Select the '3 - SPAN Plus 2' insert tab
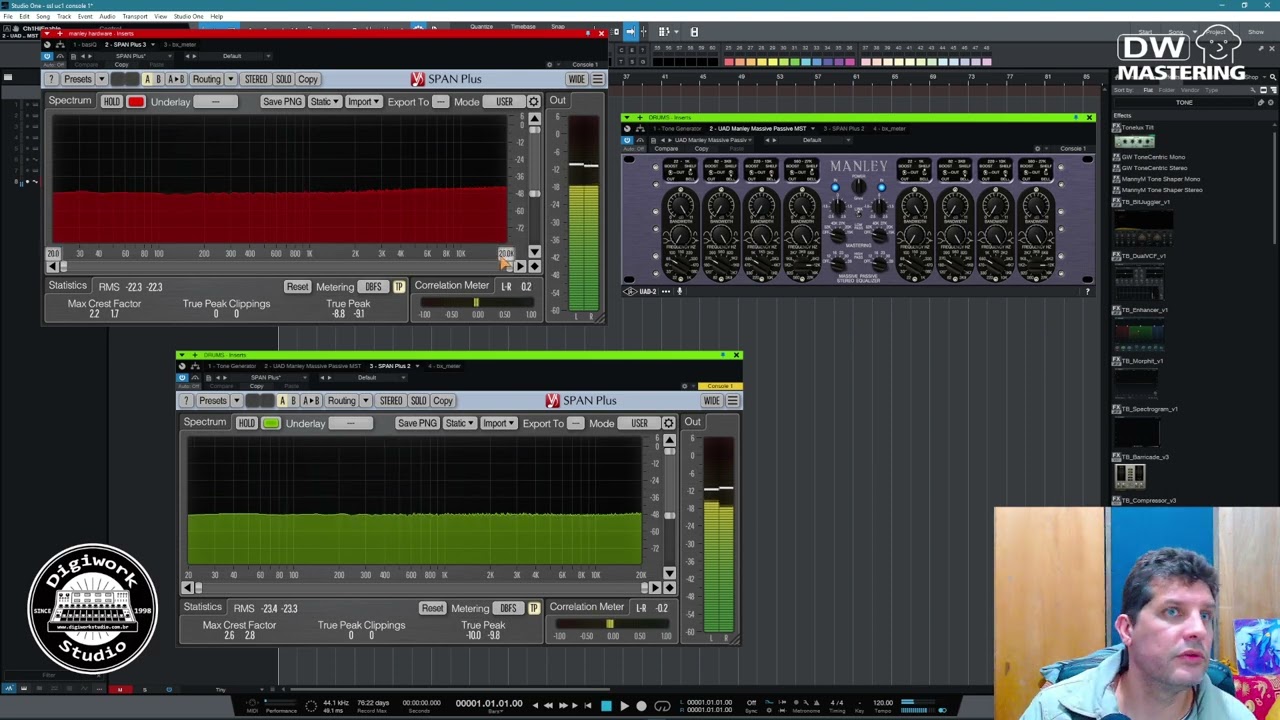Screen dimensions: 1280x720 click(x=390, y=366)
